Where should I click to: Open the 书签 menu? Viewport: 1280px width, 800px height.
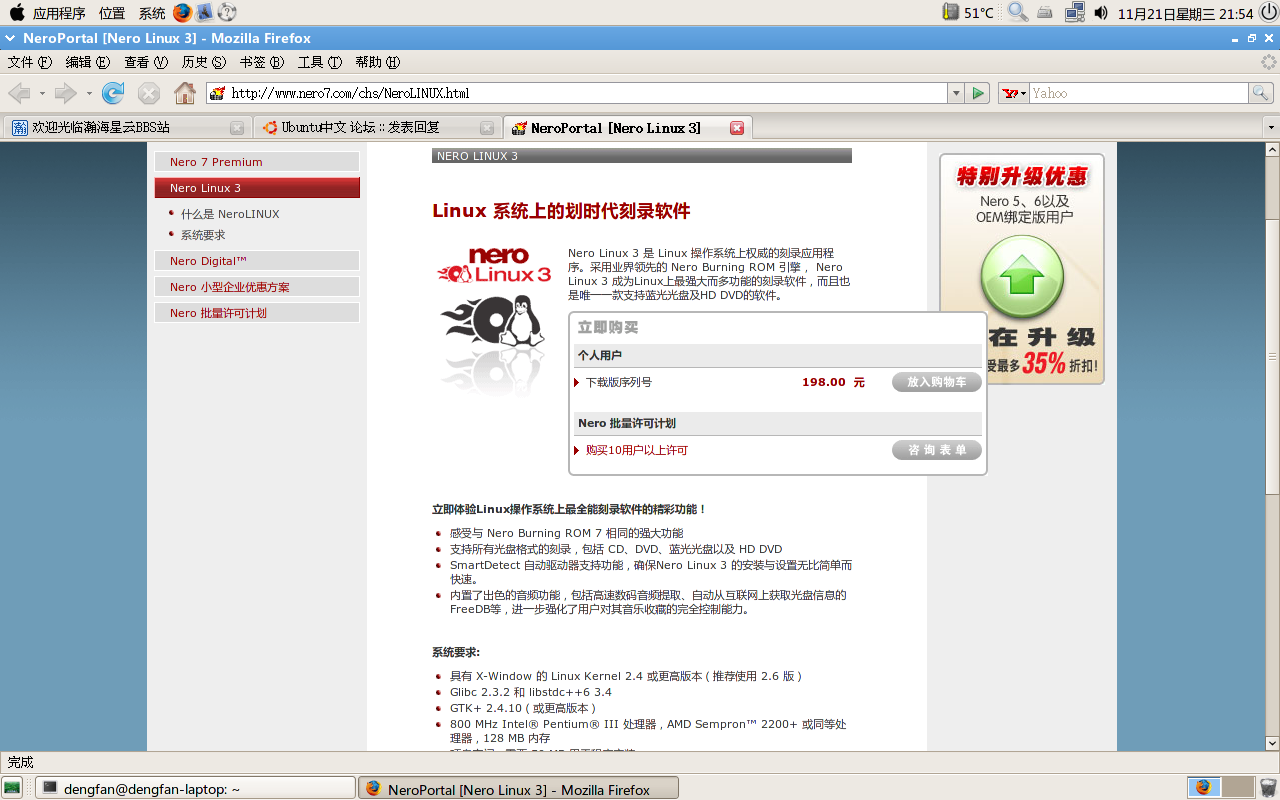(261, 62)
